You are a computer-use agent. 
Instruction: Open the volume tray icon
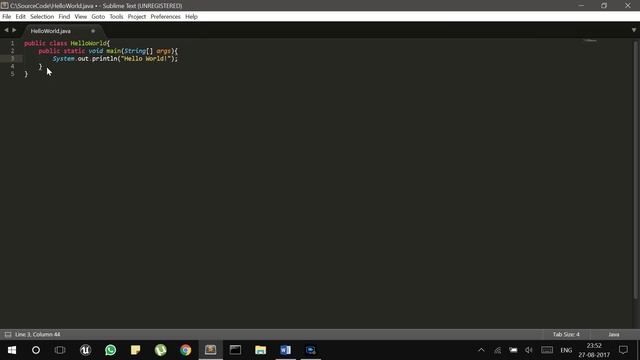pos(529,350)
